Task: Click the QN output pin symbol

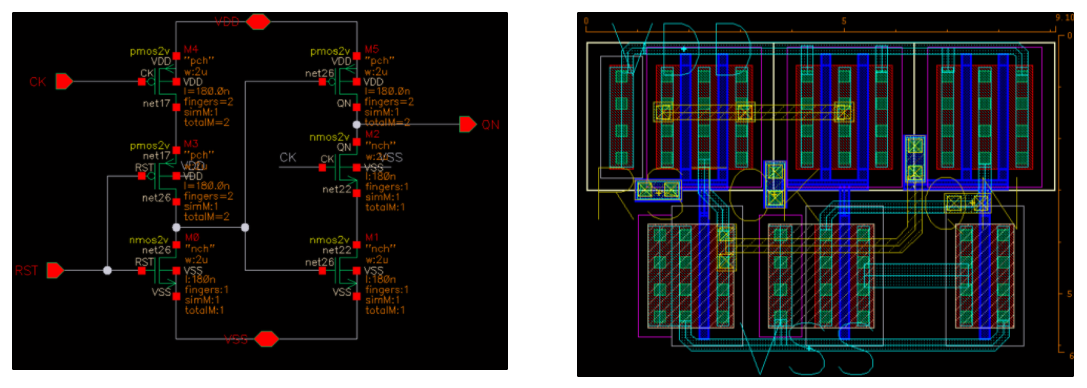Action: [x=468, y=125]
